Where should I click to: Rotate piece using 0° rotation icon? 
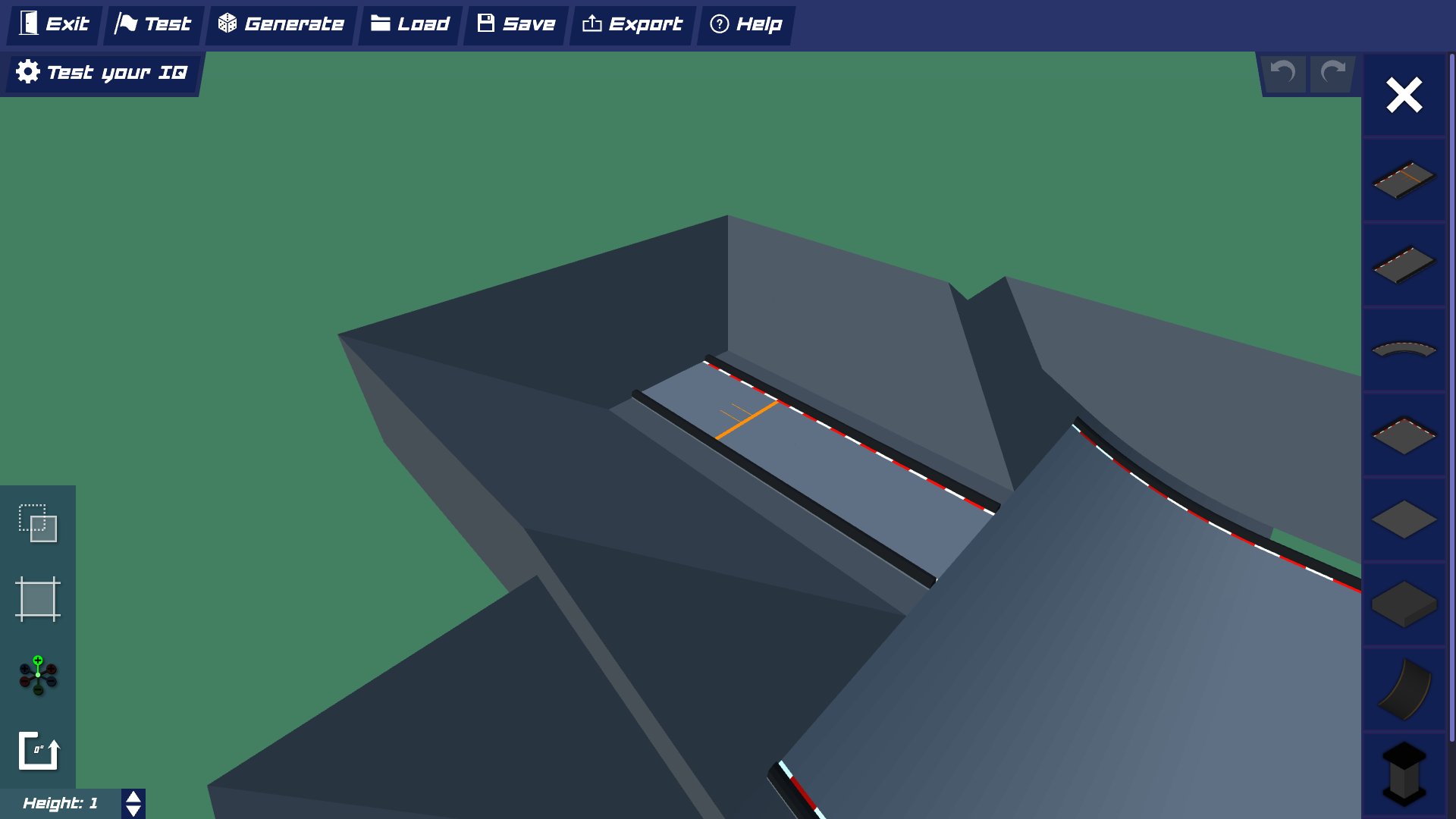[x=38, y=751]
